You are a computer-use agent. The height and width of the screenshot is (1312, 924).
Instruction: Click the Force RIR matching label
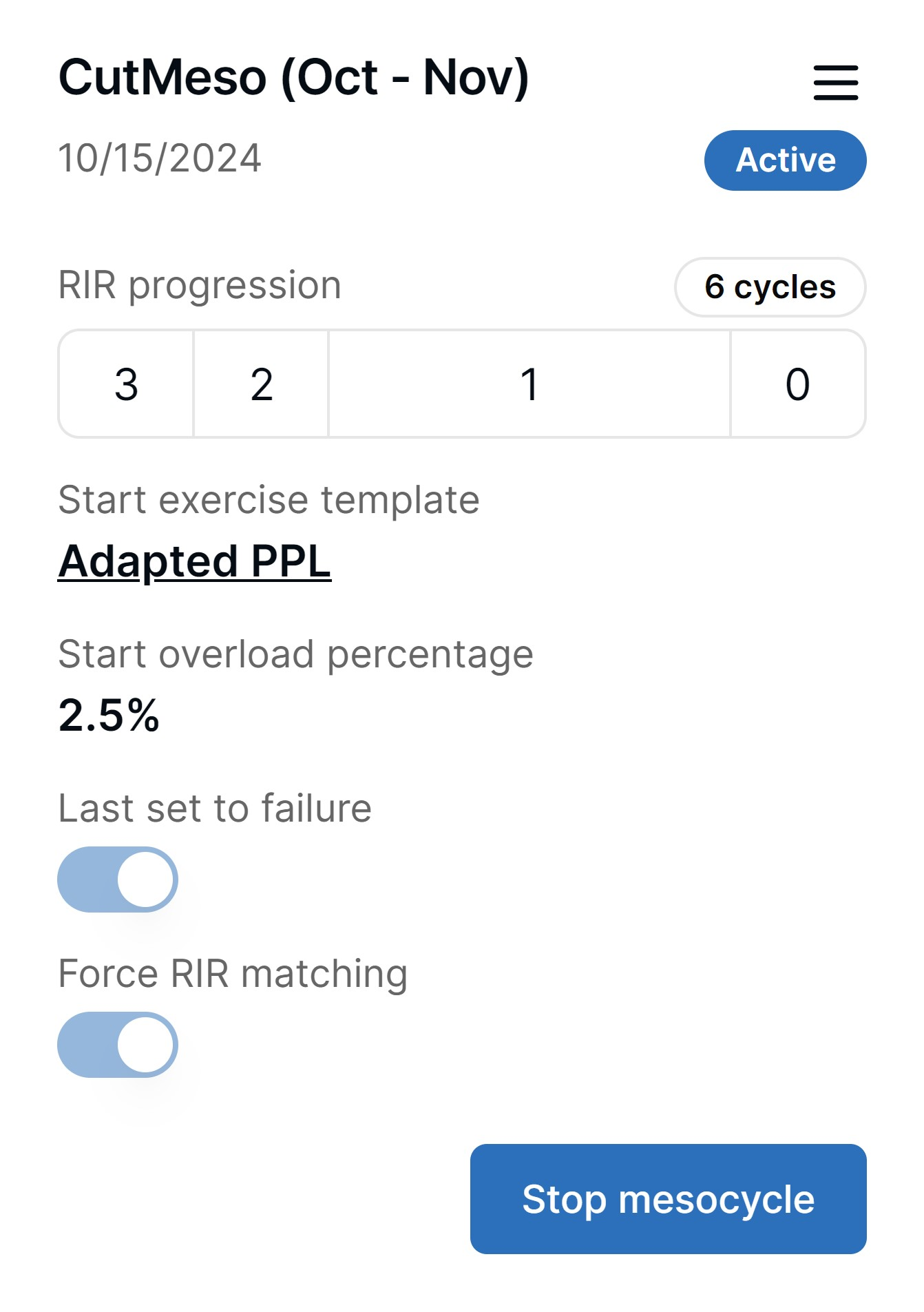tap(233, 973)
